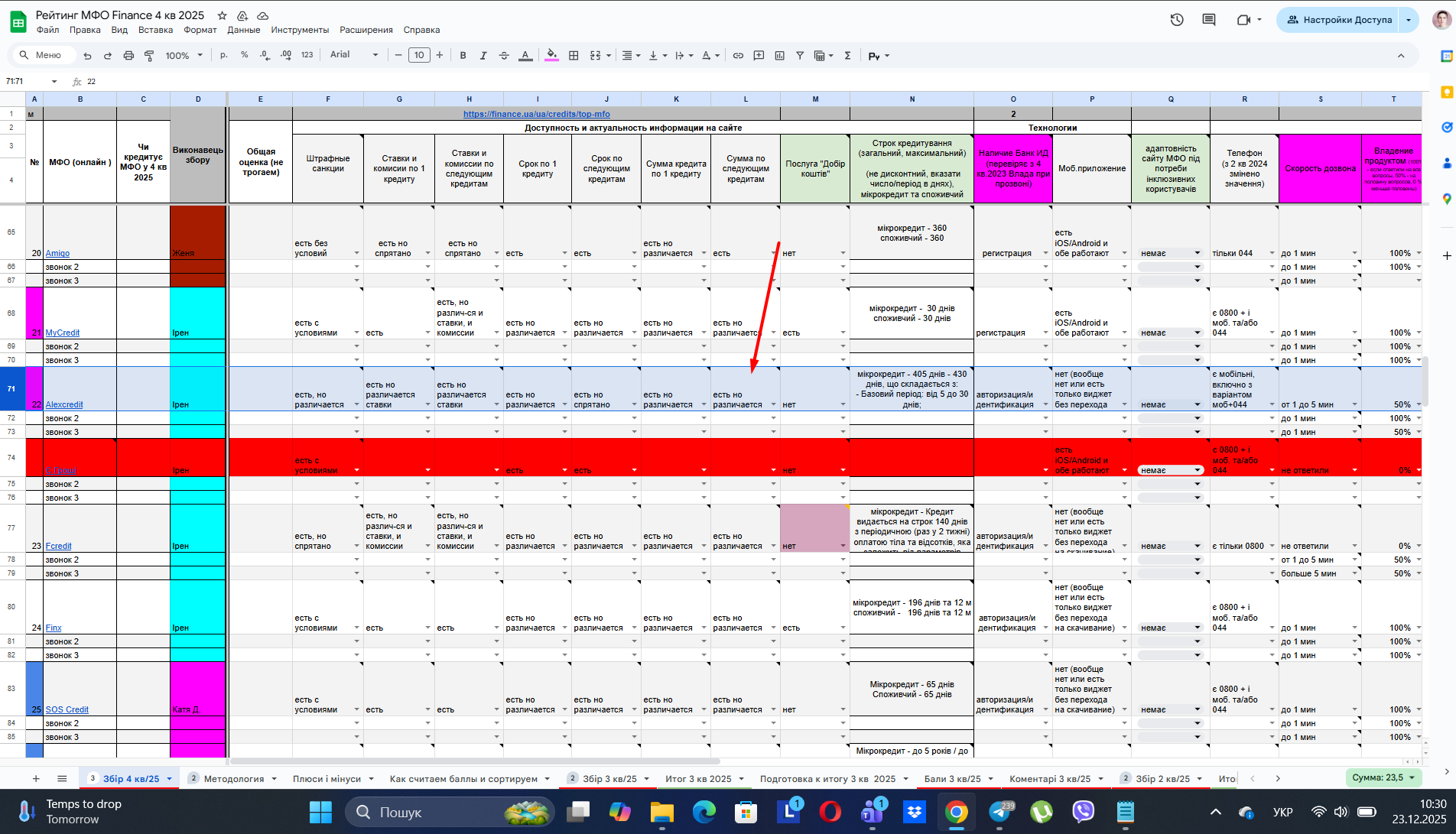Select the paint format tool

tap(149, 56)
